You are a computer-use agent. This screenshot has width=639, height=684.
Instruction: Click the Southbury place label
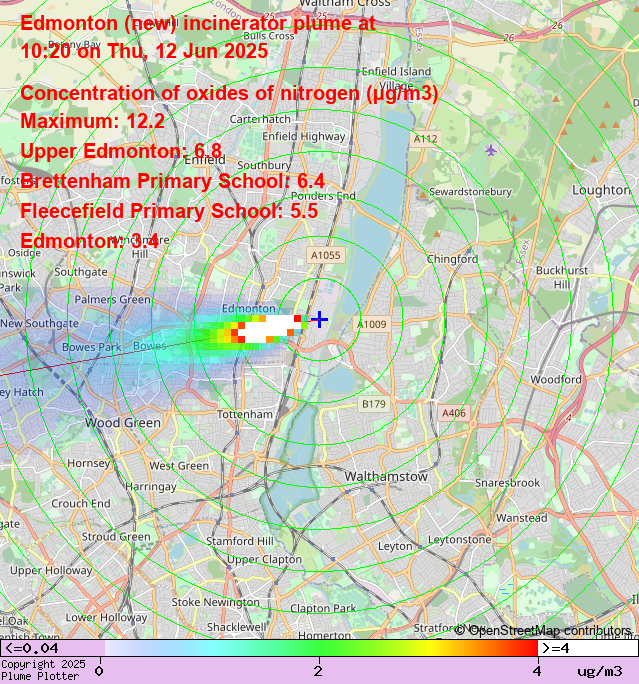point(264,165)
